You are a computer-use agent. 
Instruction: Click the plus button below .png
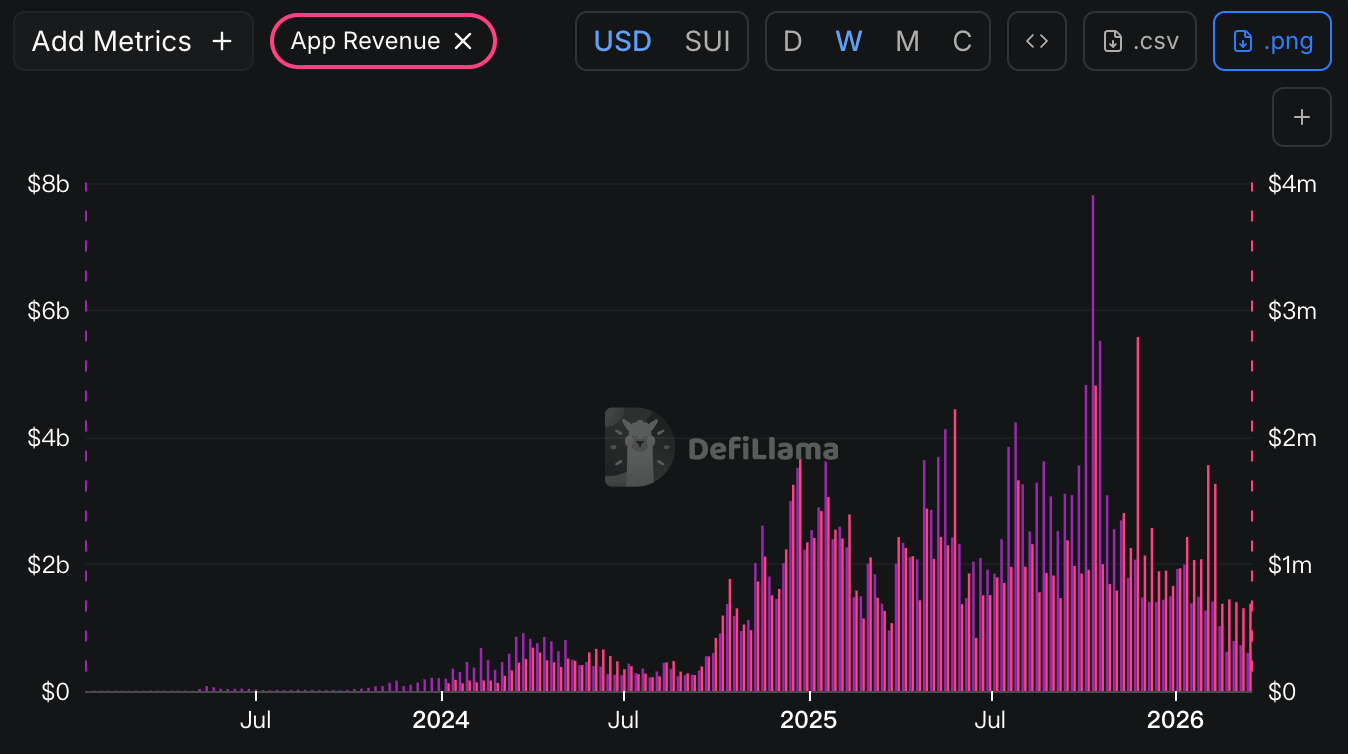point(1301,117)
